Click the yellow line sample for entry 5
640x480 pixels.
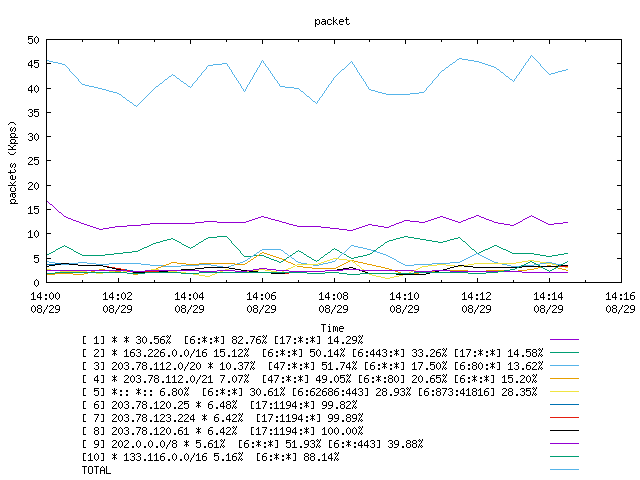coord(564,392)
